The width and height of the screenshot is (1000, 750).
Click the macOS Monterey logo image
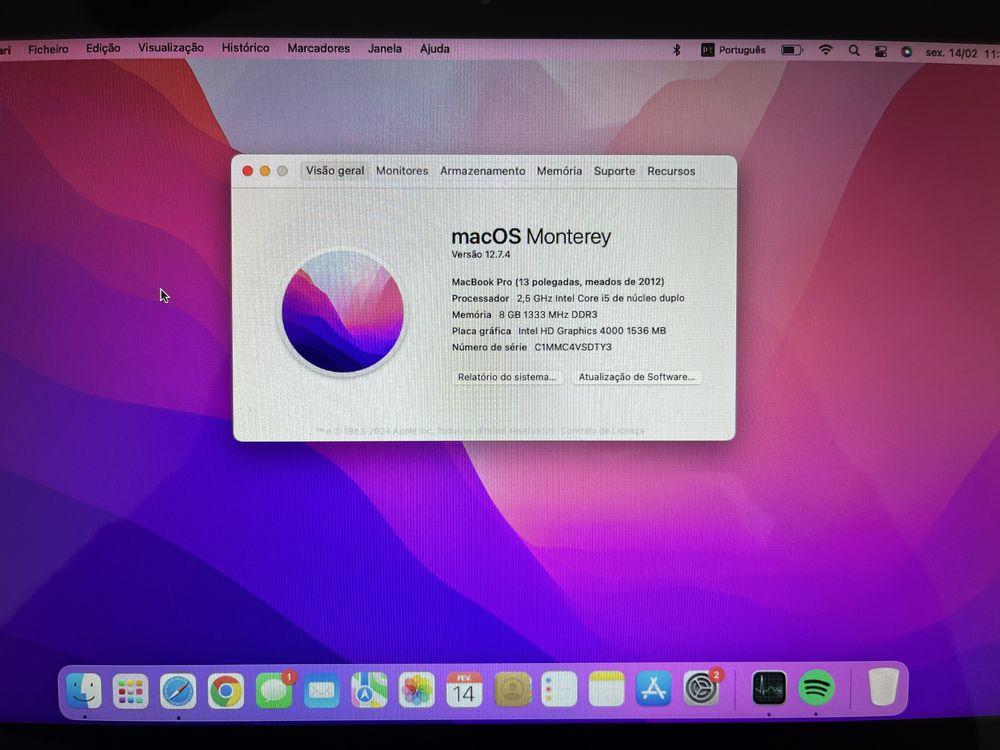[343, 312]
